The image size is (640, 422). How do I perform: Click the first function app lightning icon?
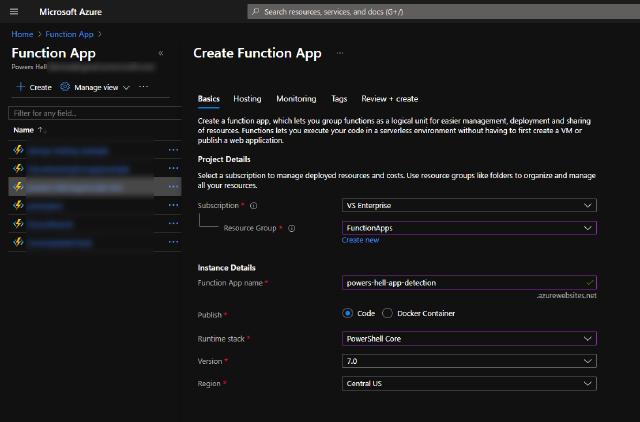[x=18, y=150]
